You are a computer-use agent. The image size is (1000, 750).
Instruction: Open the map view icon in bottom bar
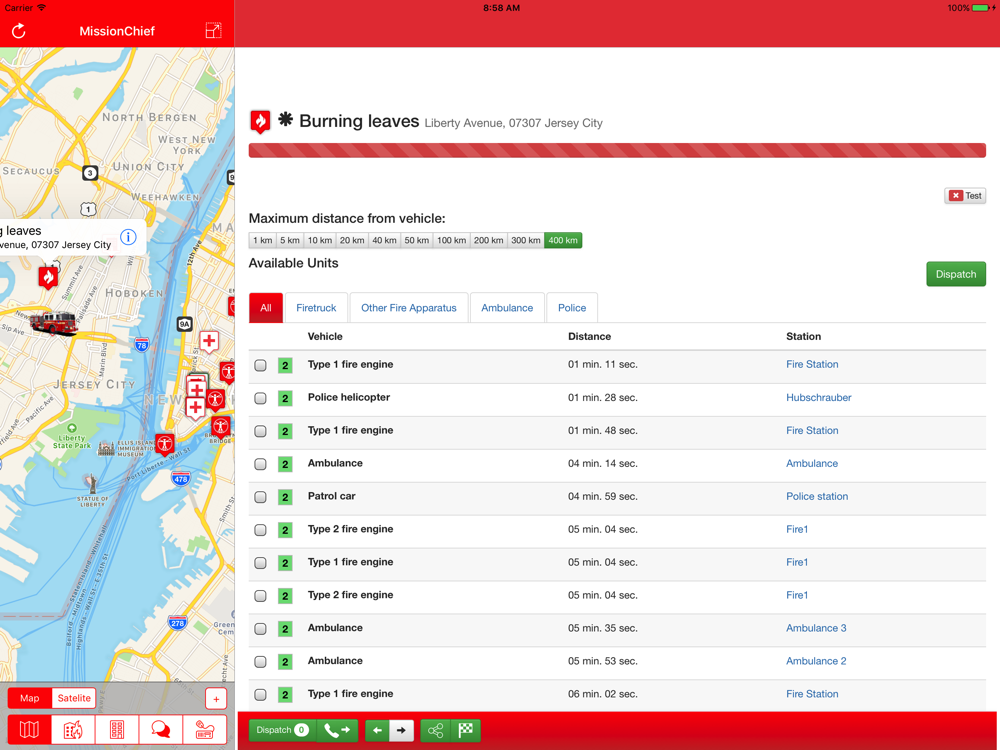click(29, 730)
